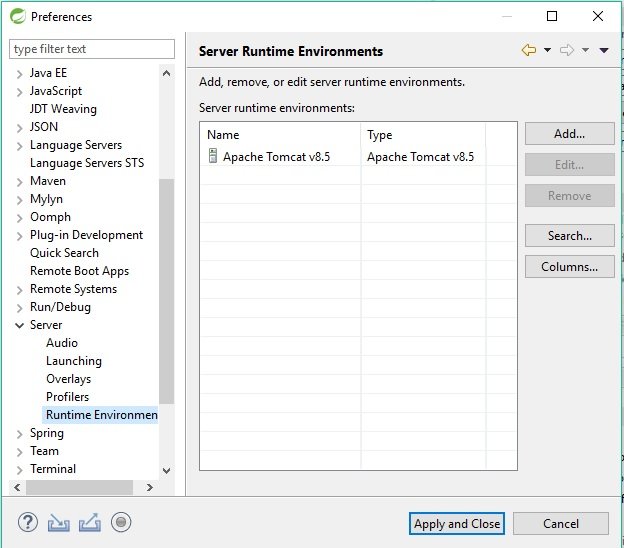The height and width of the screenshot is (548, 624).
Task: Click Apply and Close
Action: coord(457,523)
